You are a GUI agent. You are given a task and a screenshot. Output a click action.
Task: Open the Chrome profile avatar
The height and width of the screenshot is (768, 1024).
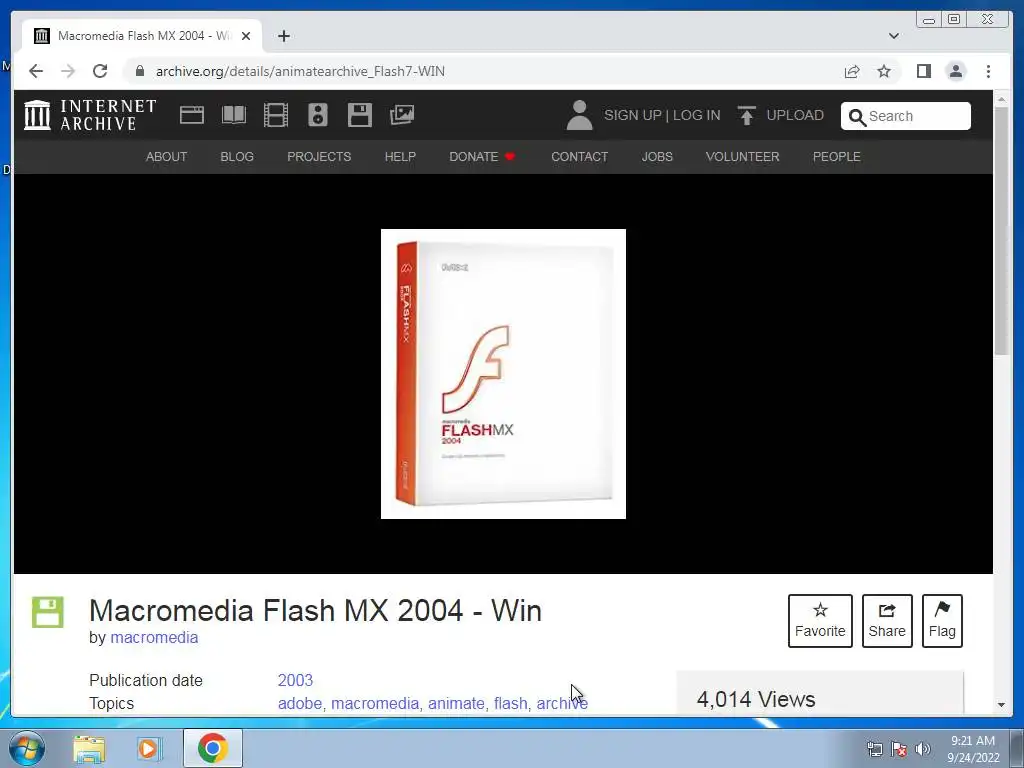click(955, 71)
